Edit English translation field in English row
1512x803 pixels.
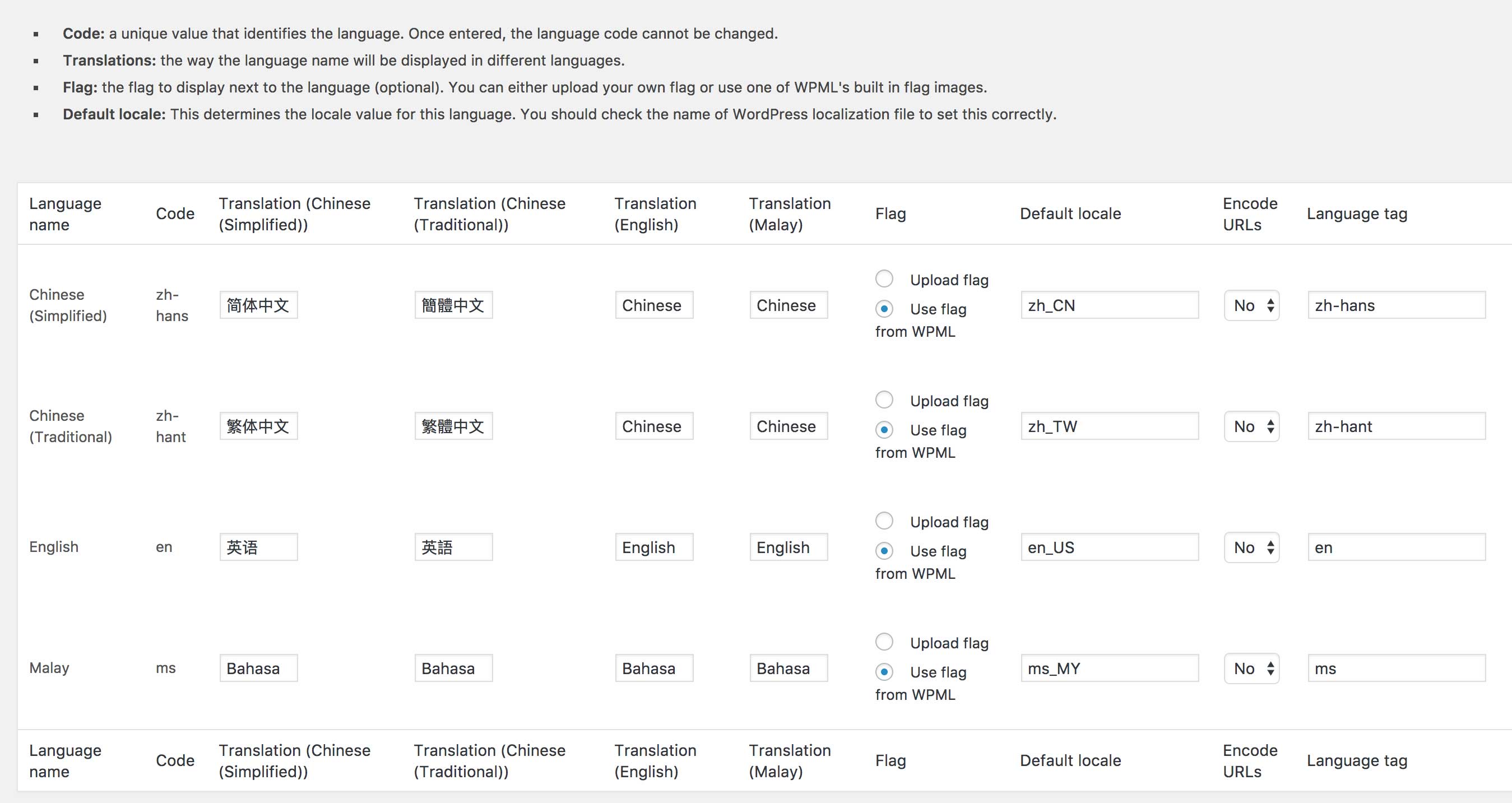point(654,547)
